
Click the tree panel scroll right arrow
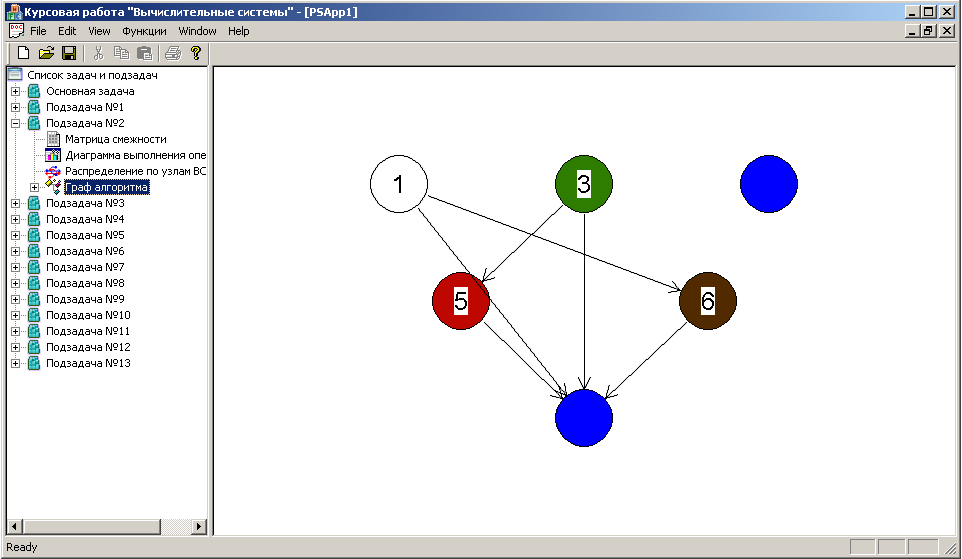click(198, 526)
